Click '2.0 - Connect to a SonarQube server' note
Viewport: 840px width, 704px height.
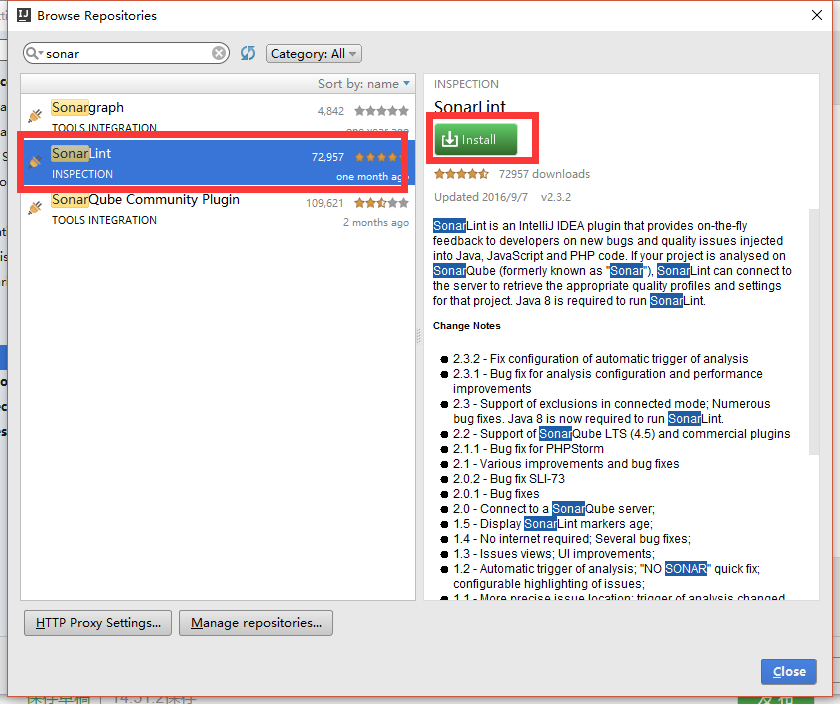(554, 508)
